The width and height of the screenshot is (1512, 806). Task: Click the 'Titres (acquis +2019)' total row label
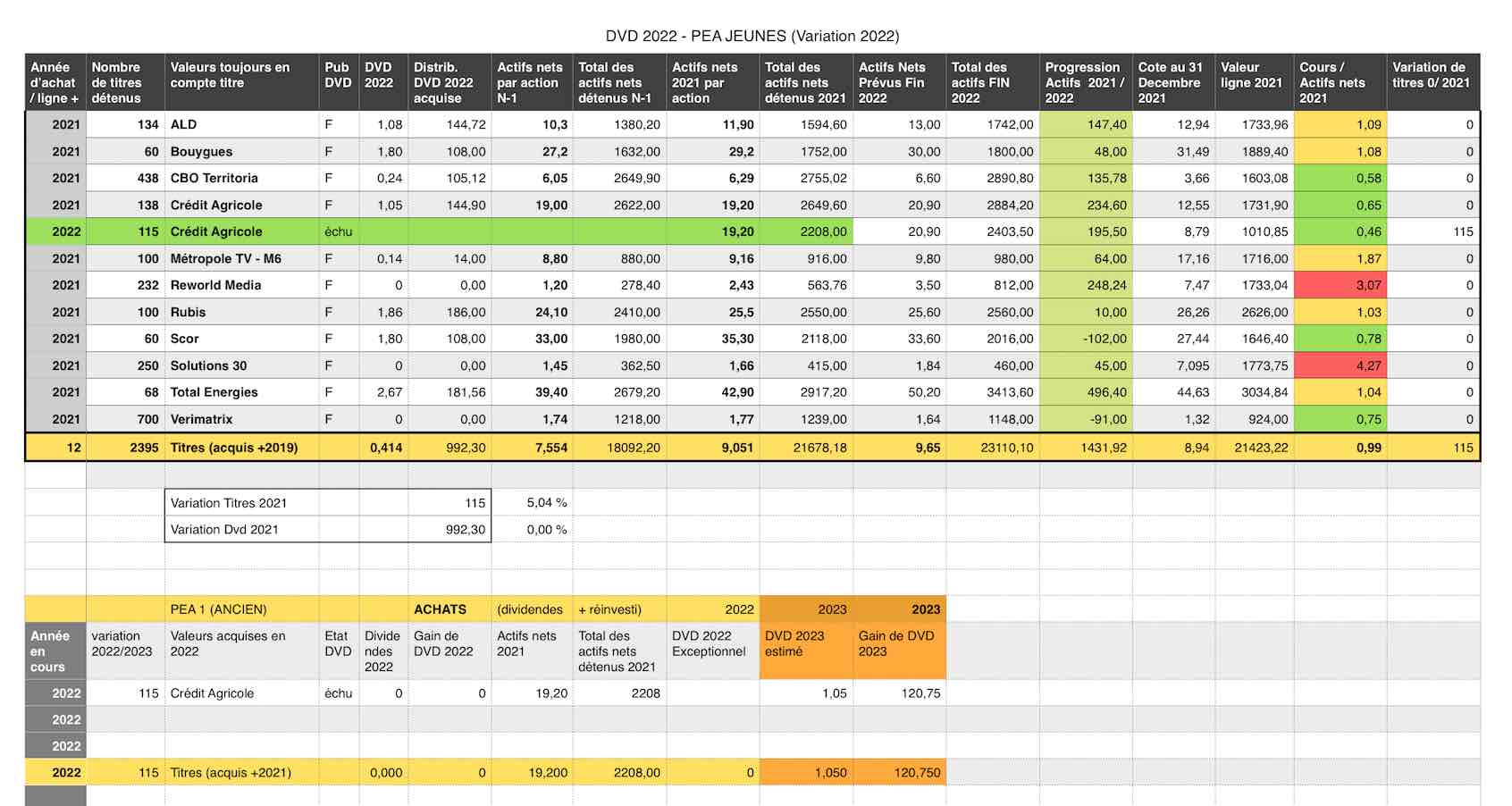coord(241,448)
